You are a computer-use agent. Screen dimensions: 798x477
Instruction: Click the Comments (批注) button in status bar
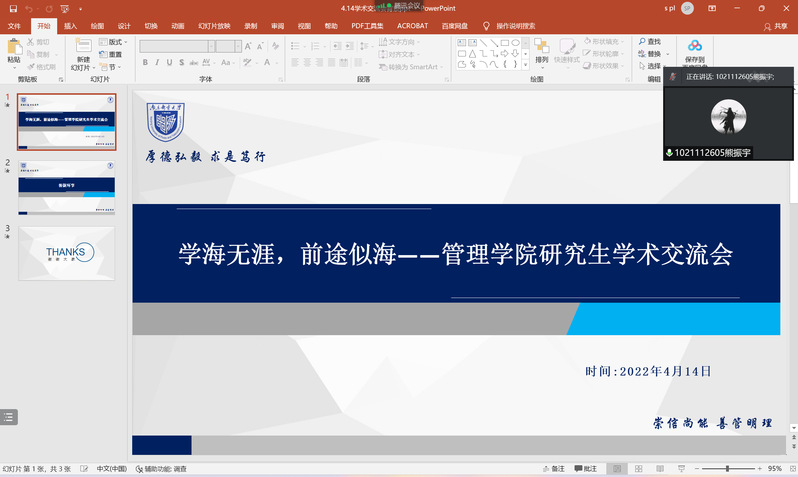click(x=585, y=469)
